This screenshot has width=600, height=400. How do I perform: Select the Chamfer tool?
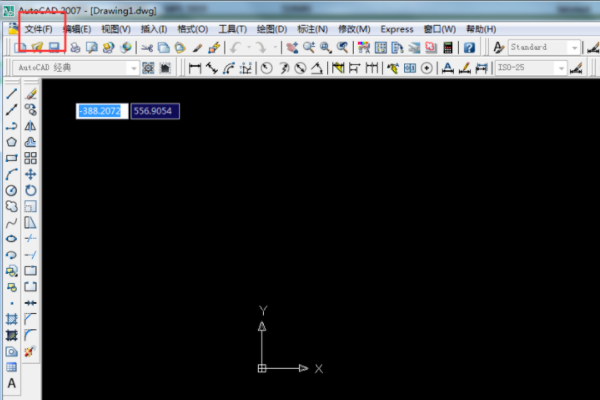[x=31, y=319]
